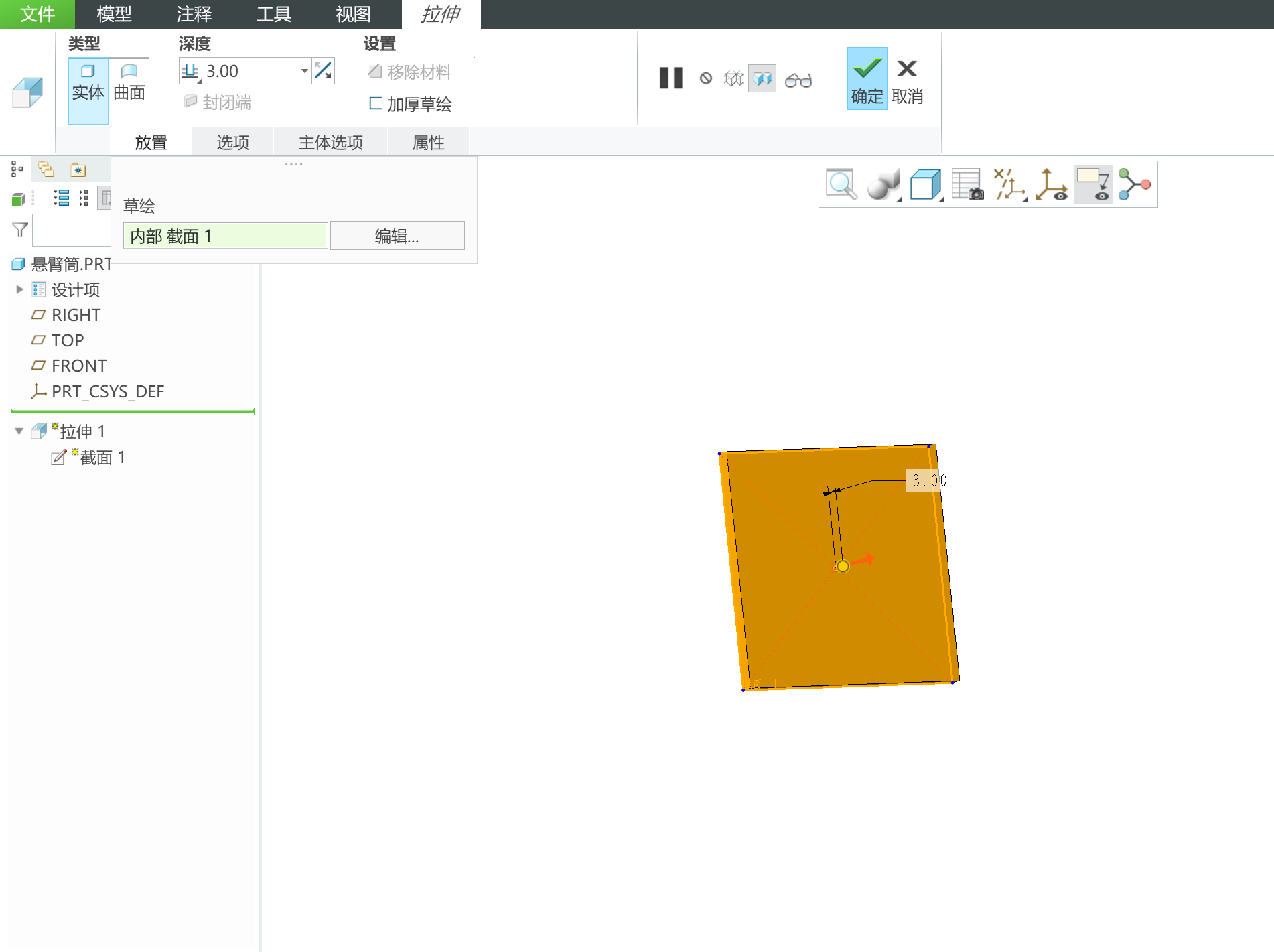The width and height of the screenshot is (1274, 952).
Task: Click the yellow depth drag handle
Action: tap(843, 567)
